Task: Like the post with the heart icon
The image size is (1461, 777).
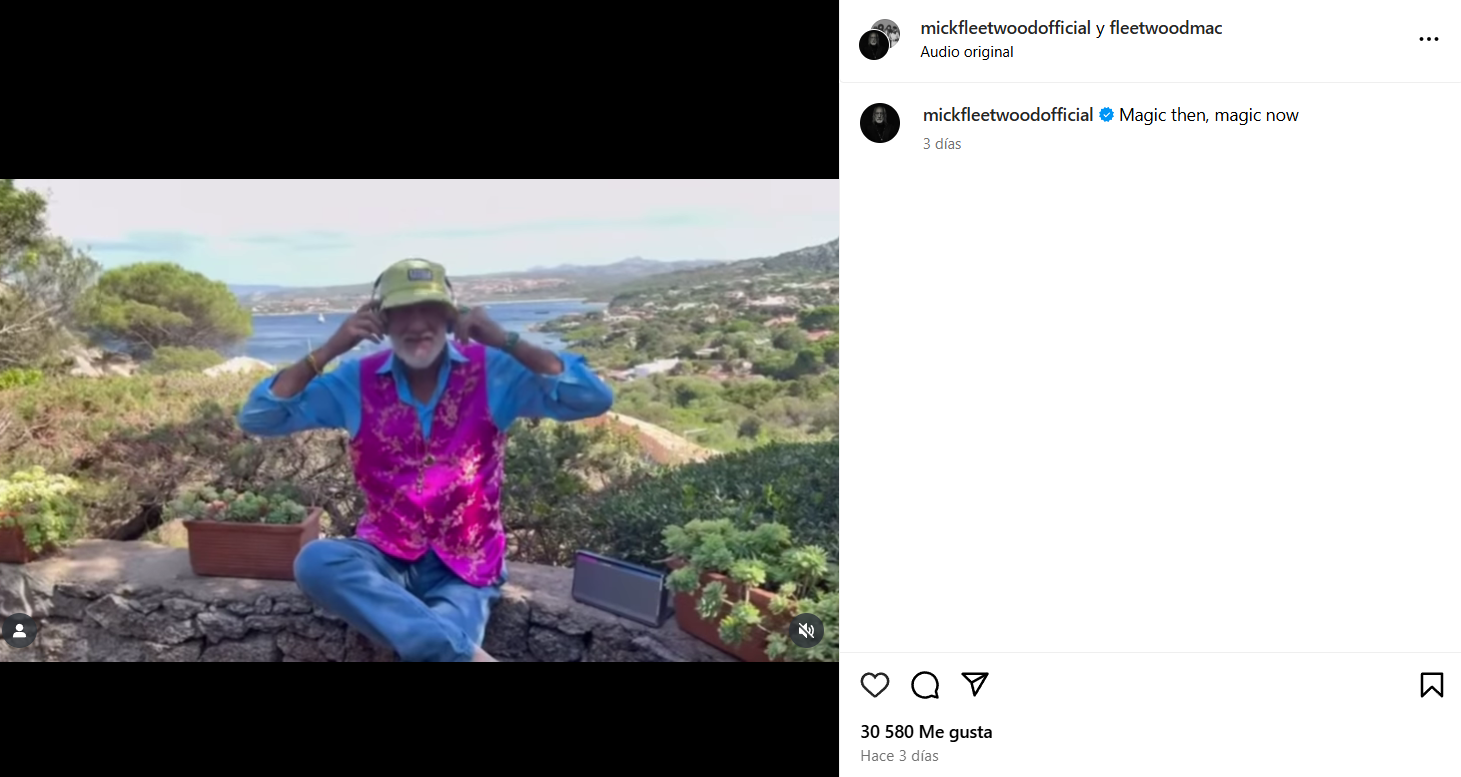Action: (x=875, y=685)
